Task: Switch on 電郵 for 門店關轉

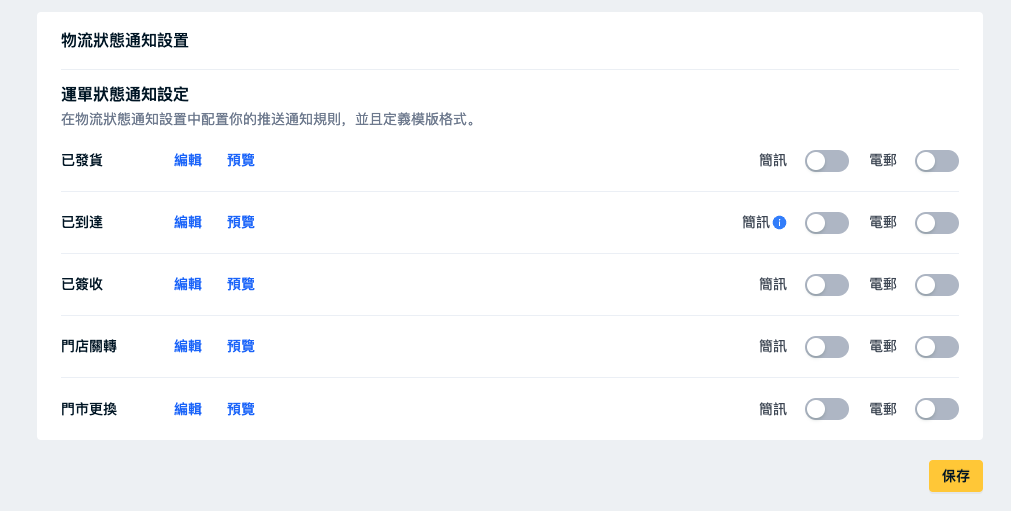Action: click(x=937, y=347)
